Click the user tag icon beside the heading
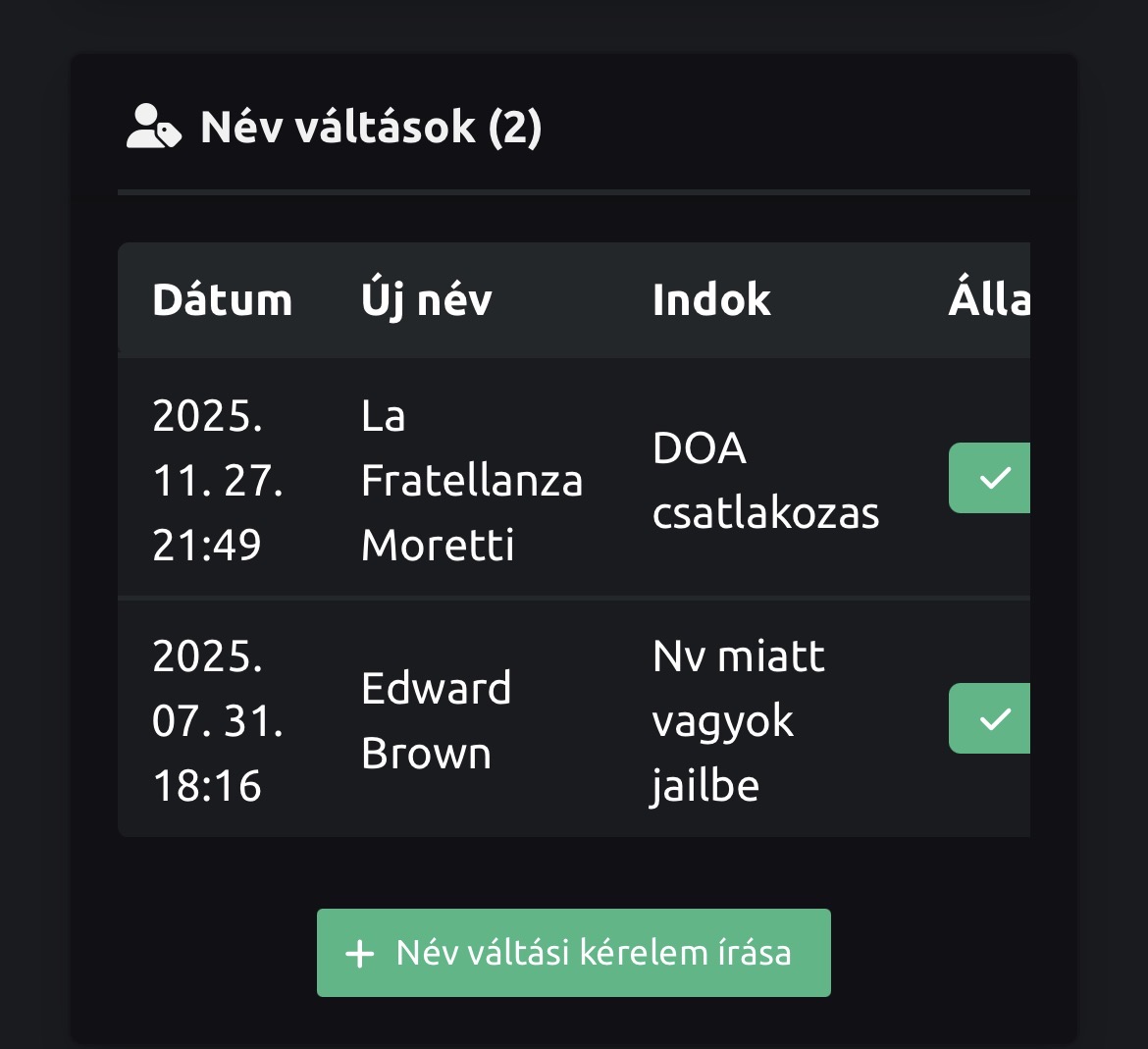Viewport: 1148px width, 1049px height. pos(154,128)
